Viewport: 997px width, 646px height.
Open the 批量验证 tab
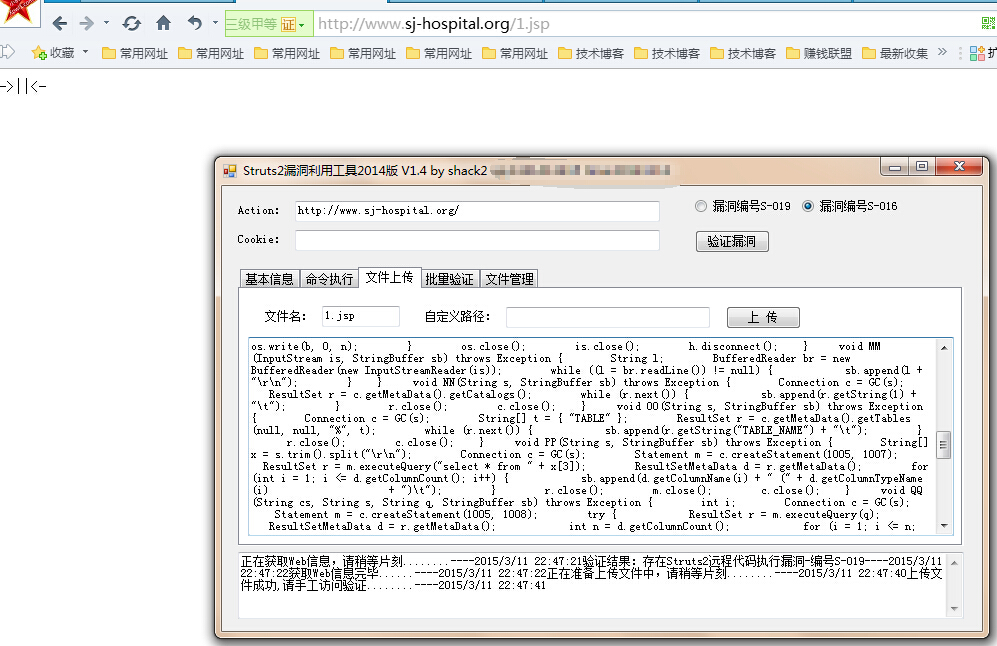[x=449, y=278]
